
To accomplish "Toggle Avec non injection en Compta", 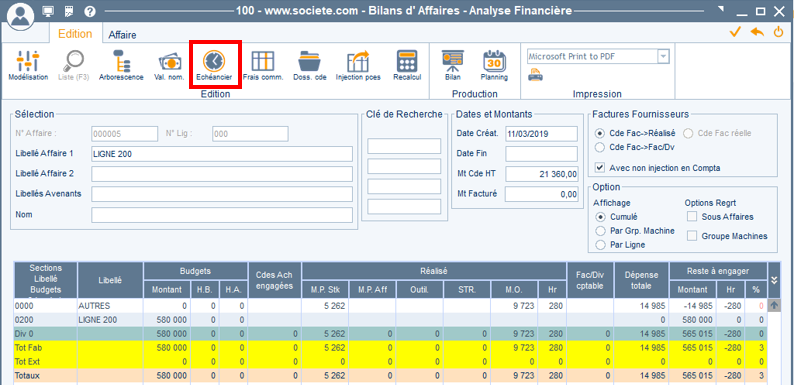I will pos(601,168).
